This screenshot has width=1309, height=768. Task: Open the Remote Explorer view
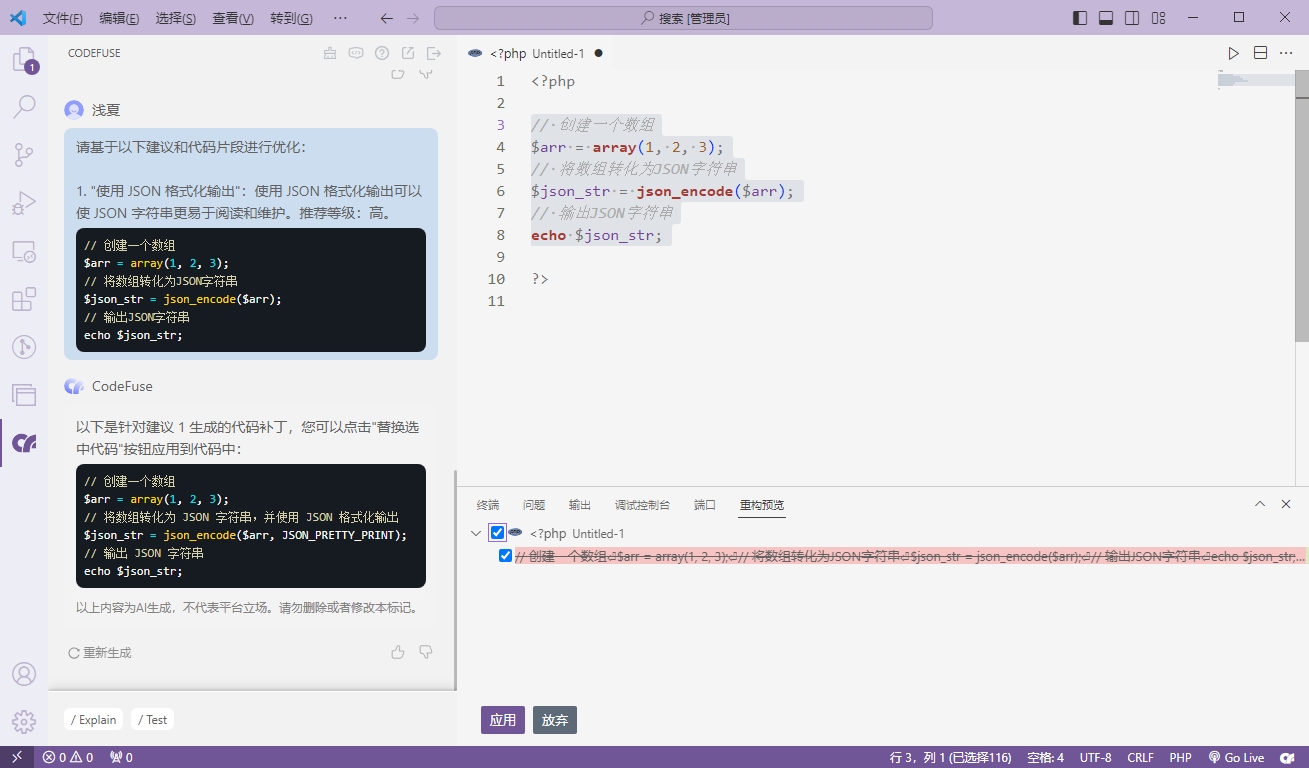pos(24,251)
